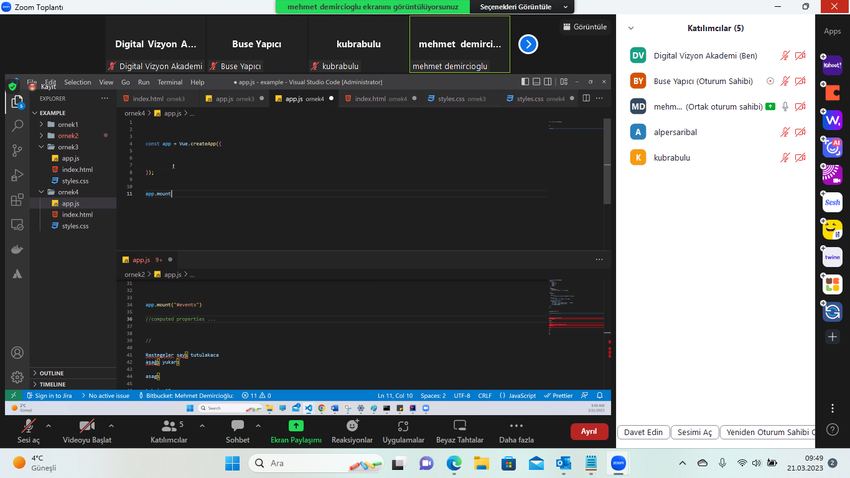Open the Manage gear icon in VS Code
This screenshot has height=478, width=850.
[17, 377]
